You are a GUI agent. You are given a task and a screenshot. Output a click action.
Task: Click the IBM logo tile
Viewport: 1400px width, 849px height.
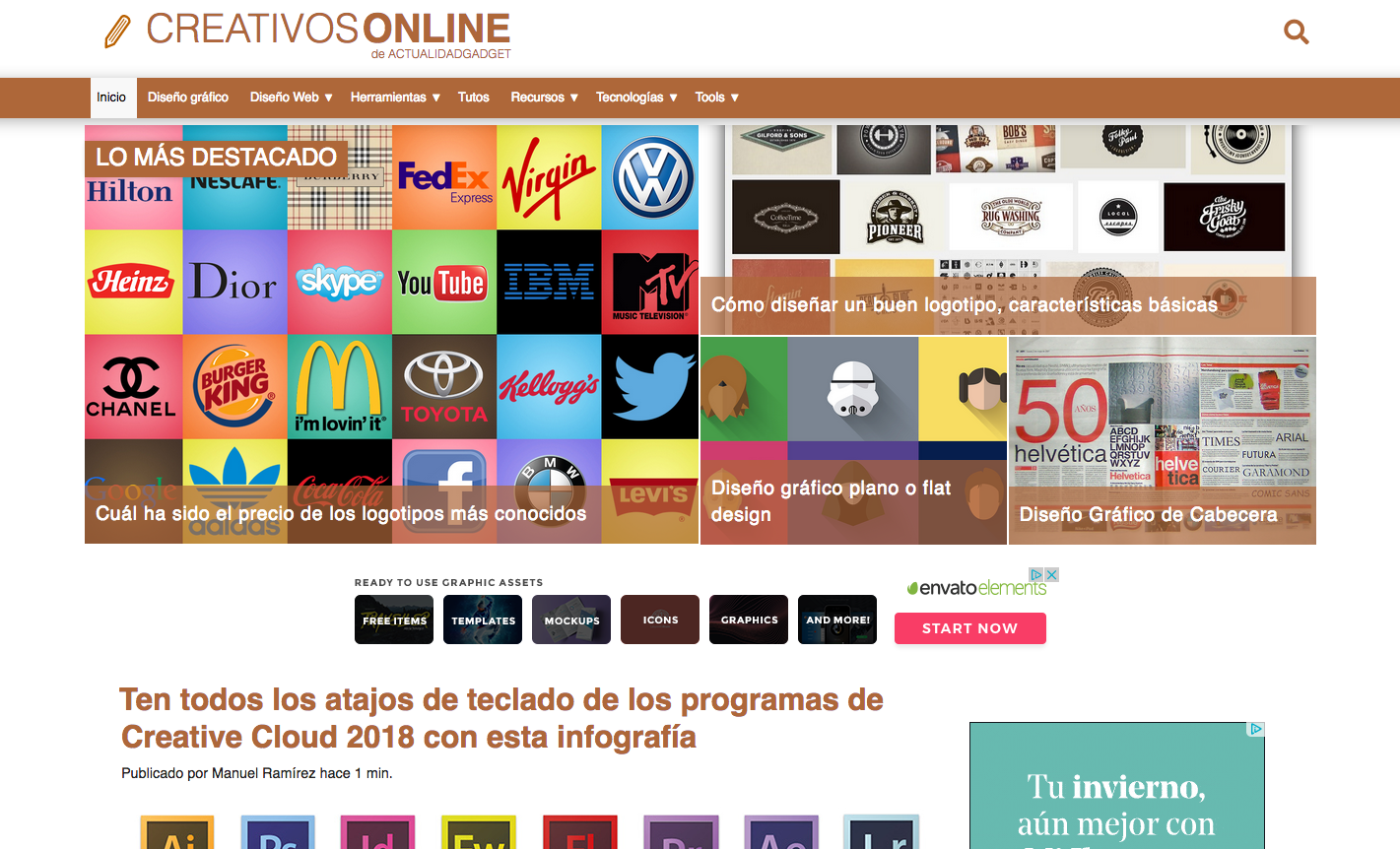pyautogui.click(x=549, y=283)
